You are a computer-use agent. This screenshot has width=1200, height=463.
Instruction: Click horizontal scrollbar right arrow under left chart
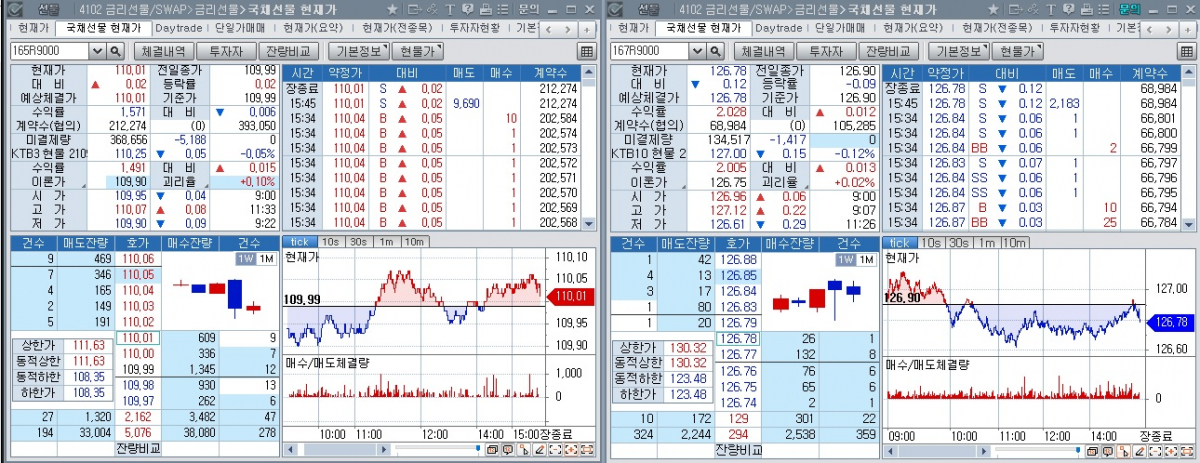pyautogui.click(x=384, y=450)
